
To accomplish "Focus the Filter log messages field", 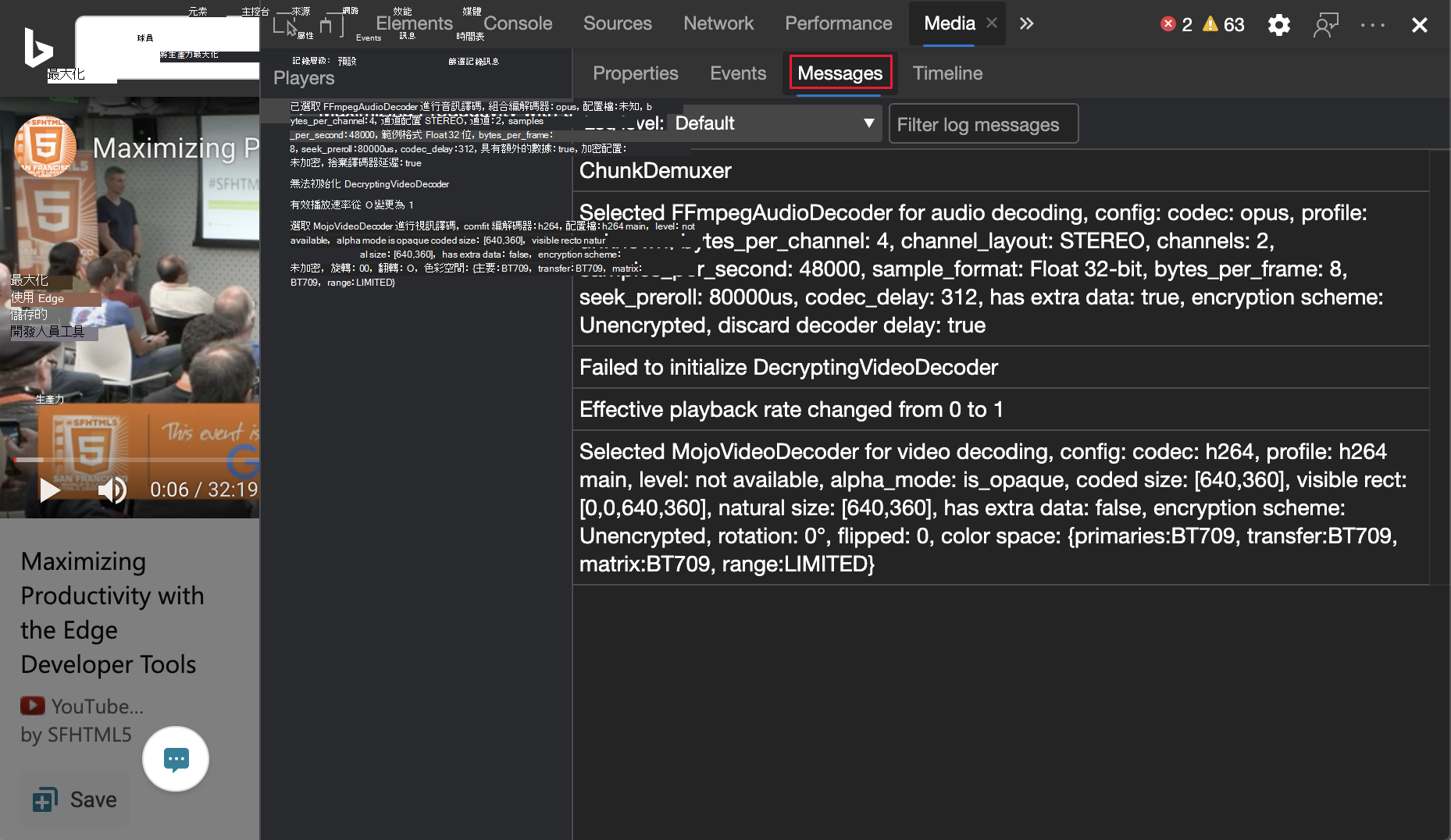I will coord(983,124).
